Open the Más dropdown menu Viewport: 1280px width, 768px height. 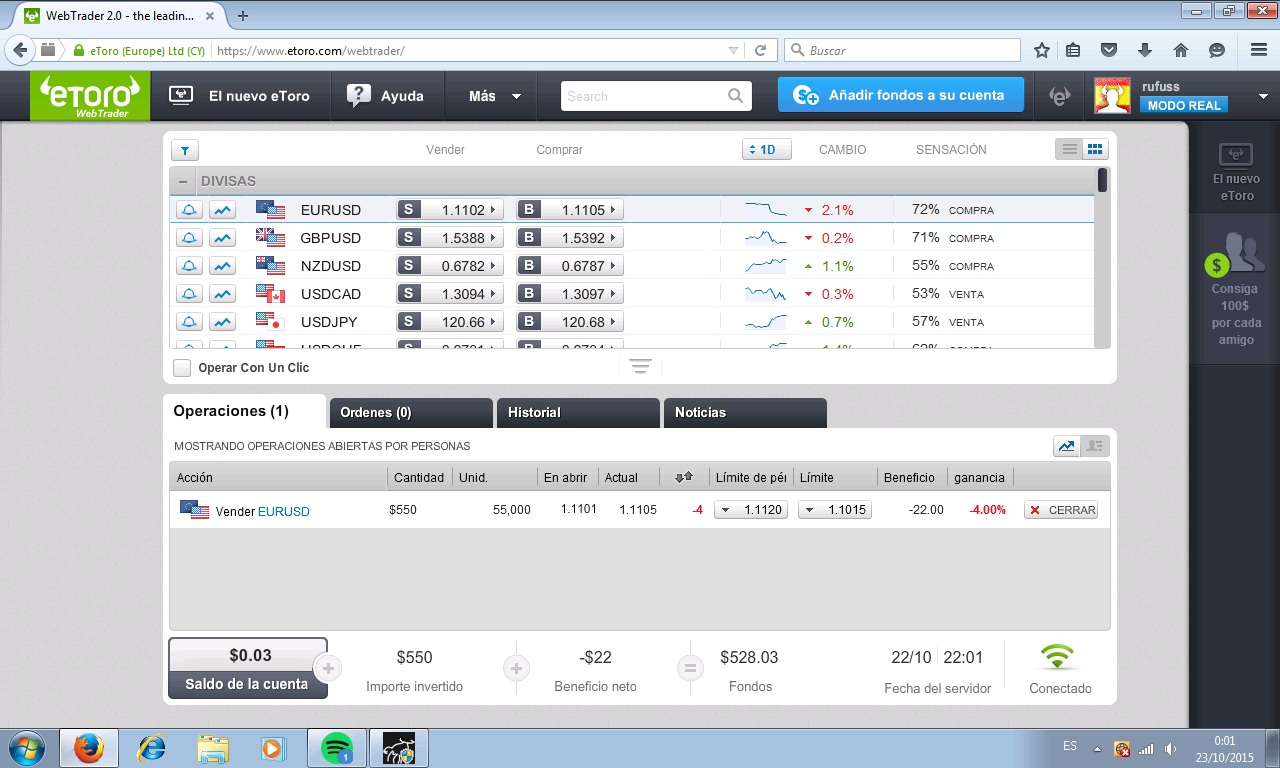(495, 96)
